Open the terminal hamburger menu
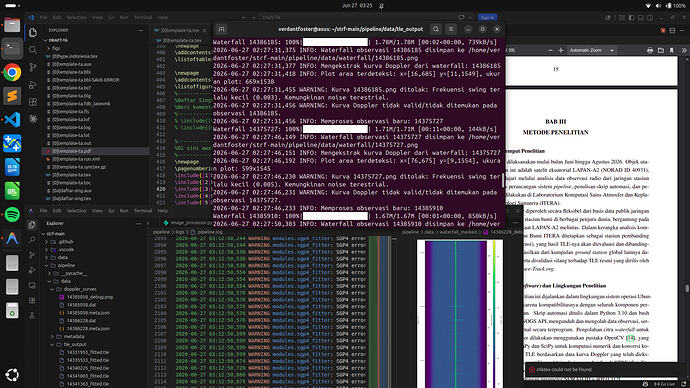 point(451,29)
